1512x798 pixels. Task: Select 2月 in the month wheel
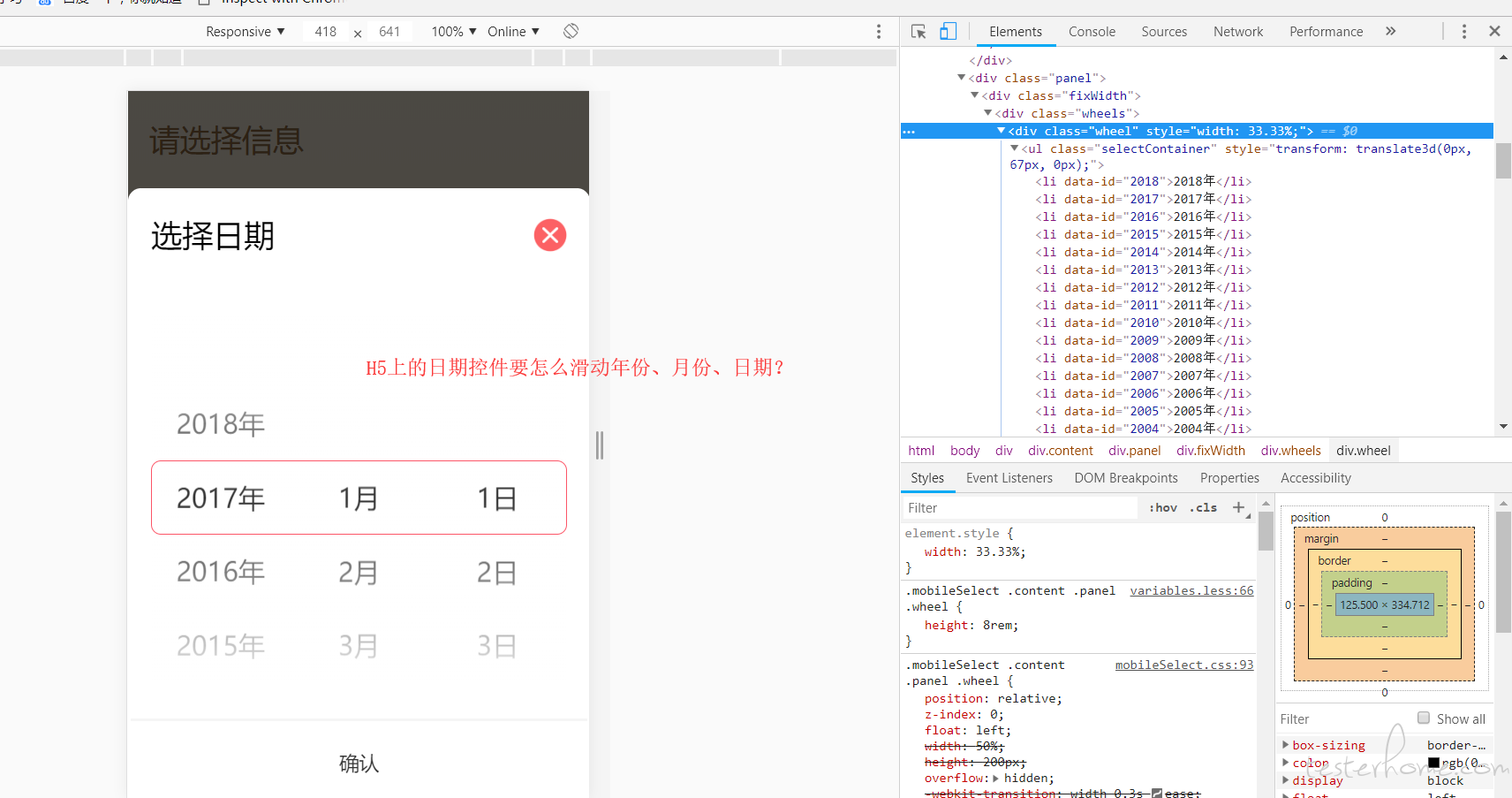click(359, 573)
